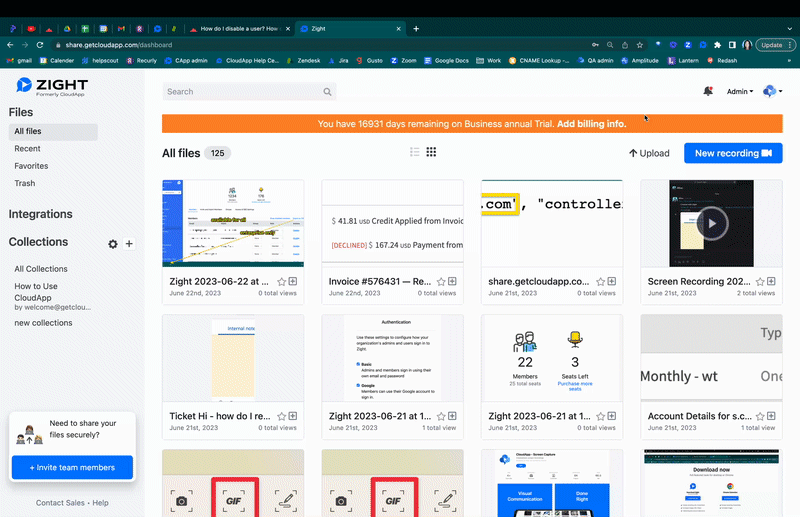The height and width of the screenshot is (517, 800).
Task: Star the Account Details for s.c... file
Action: [x=760, y=416]
